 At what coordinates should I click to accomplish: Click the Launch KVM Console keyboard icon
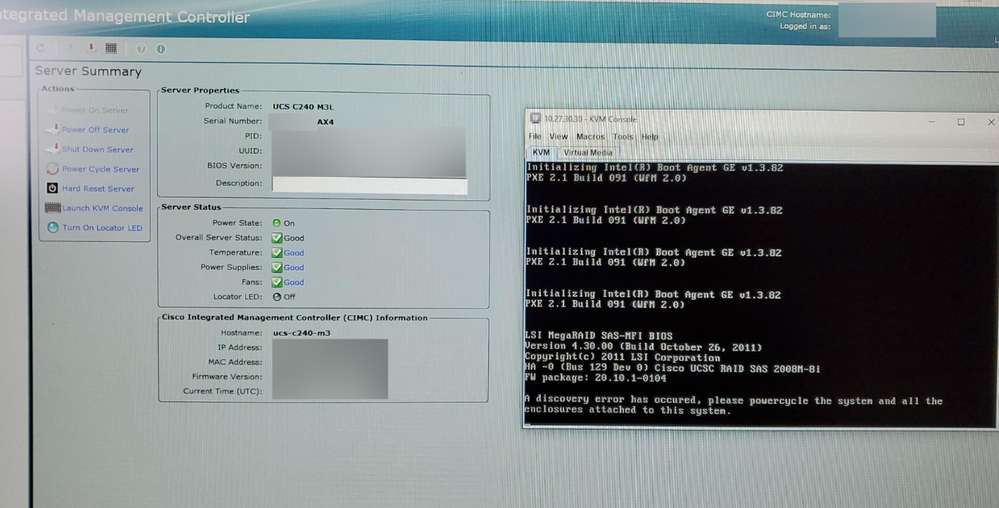tap(53, 208)
